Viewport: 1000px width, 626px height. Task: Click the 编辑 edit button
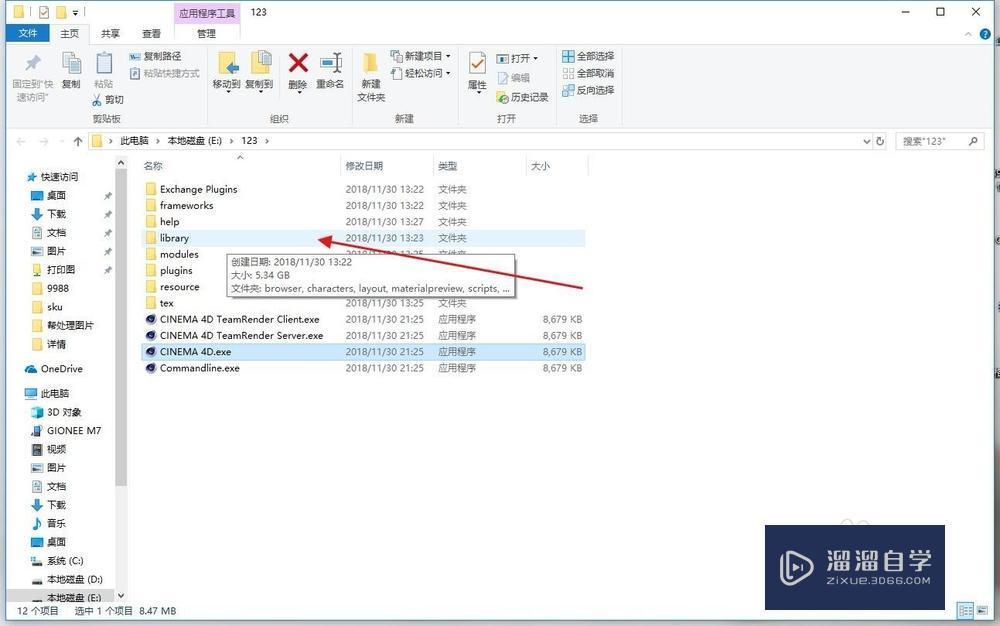(514, 78)
